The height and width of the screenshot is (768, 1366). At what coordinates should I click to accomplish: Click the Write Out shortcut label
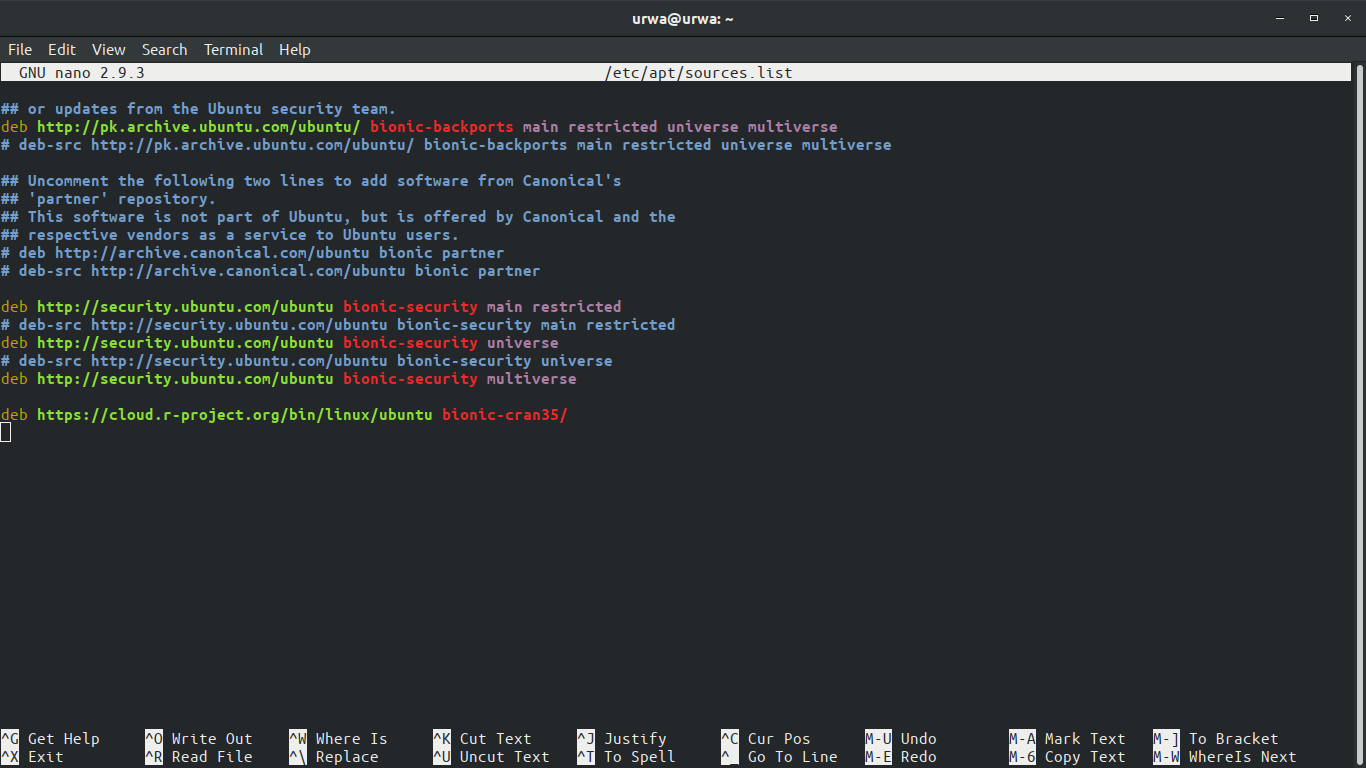point(212,739)
